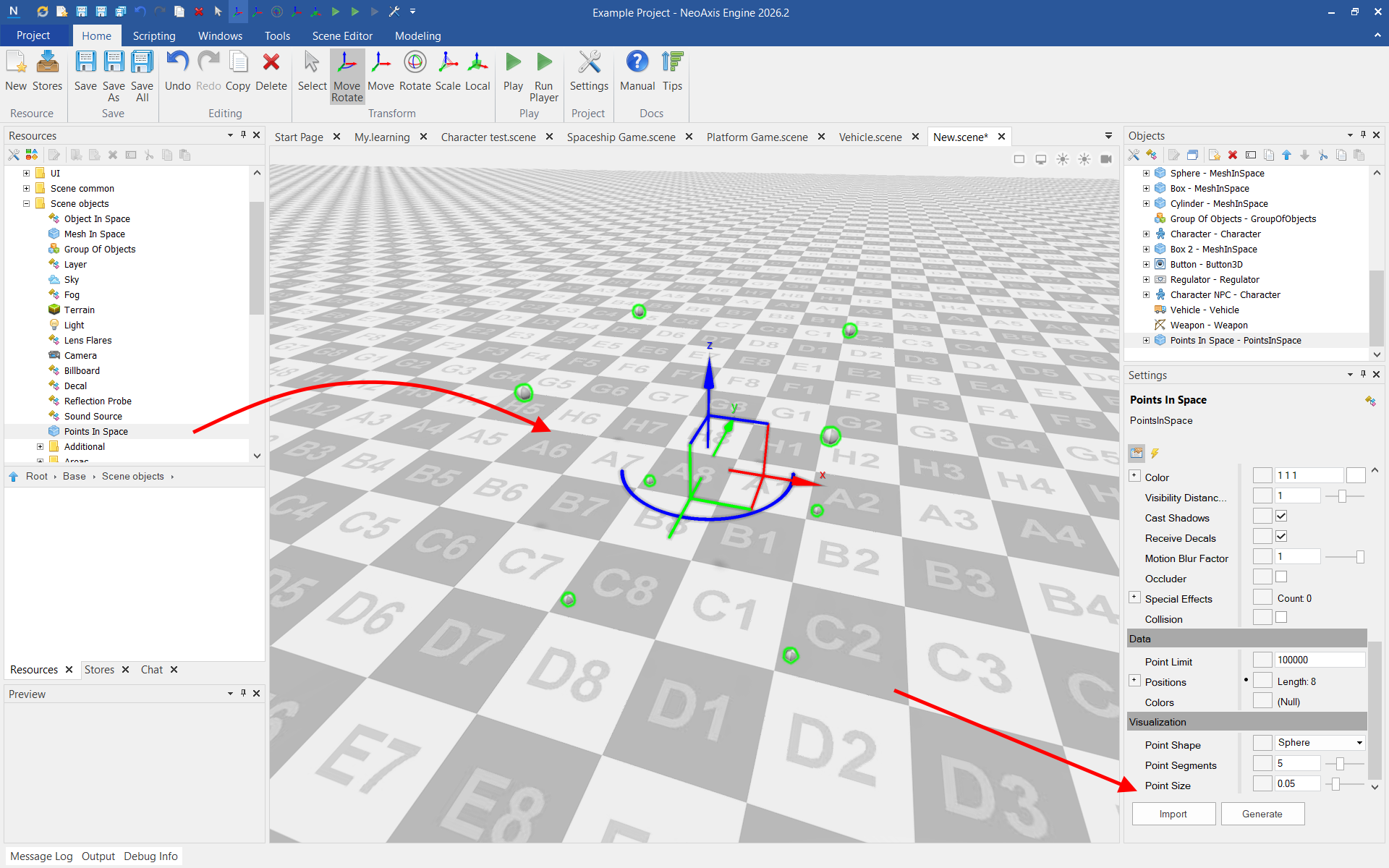Go to Base in the breadcrumb

pyautogui.click(x=75, y=476)
